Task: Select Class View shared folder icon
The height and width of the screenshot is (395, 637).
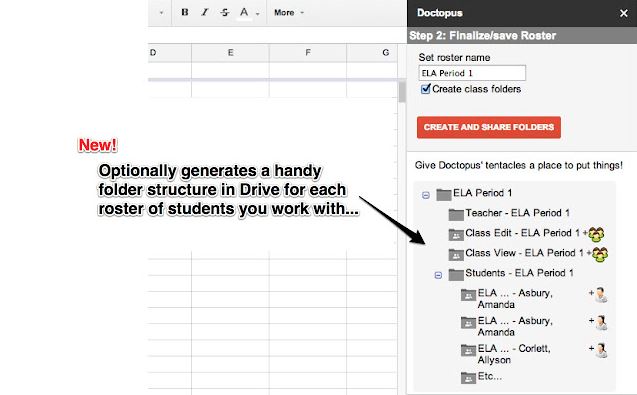Action: (x=456, y=254)
